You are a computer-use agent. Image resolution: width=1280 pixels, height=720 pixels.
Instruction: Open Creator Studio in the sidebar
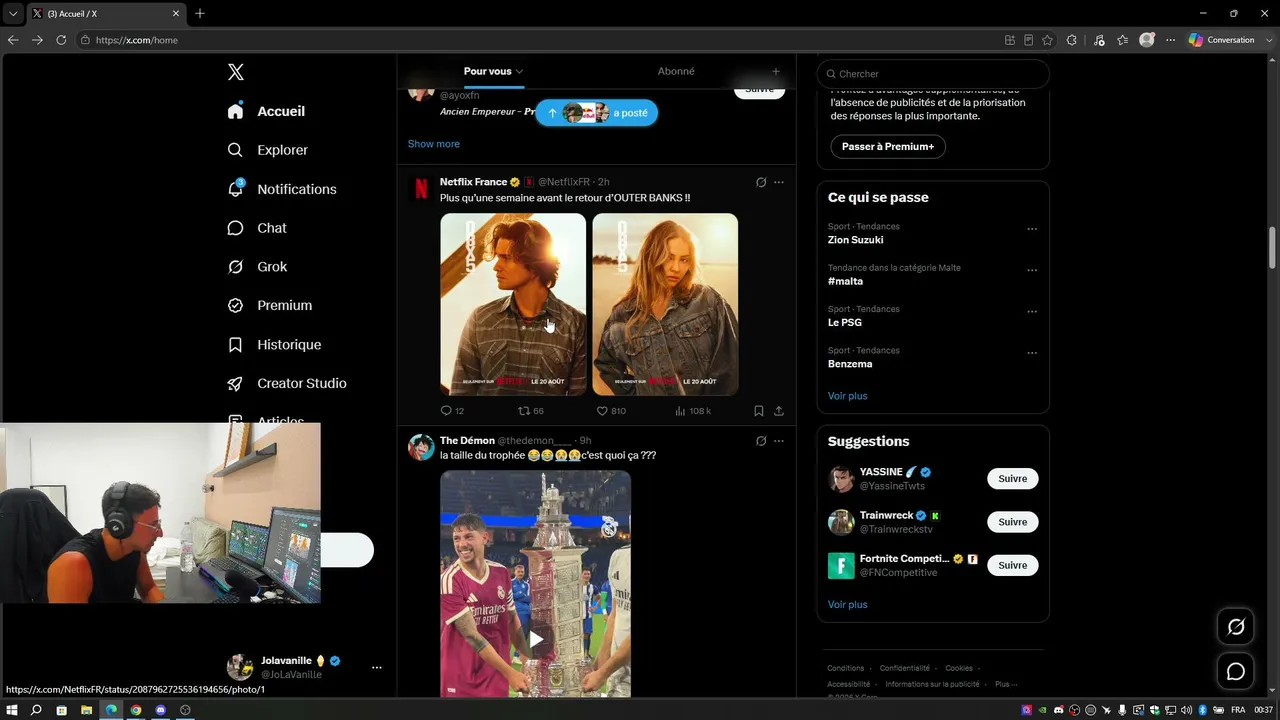(286, 383)
